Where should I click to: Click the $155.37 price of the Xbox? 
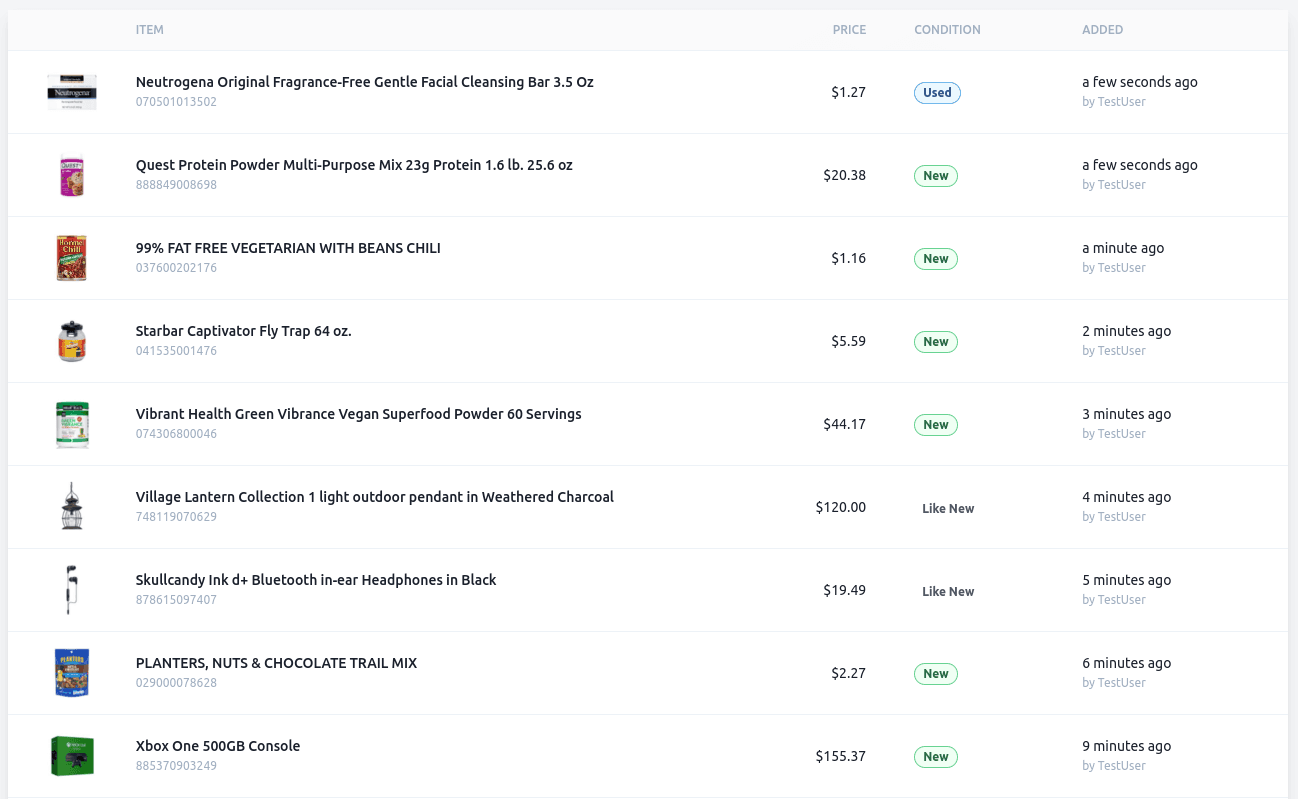click(x=840, y=756)
